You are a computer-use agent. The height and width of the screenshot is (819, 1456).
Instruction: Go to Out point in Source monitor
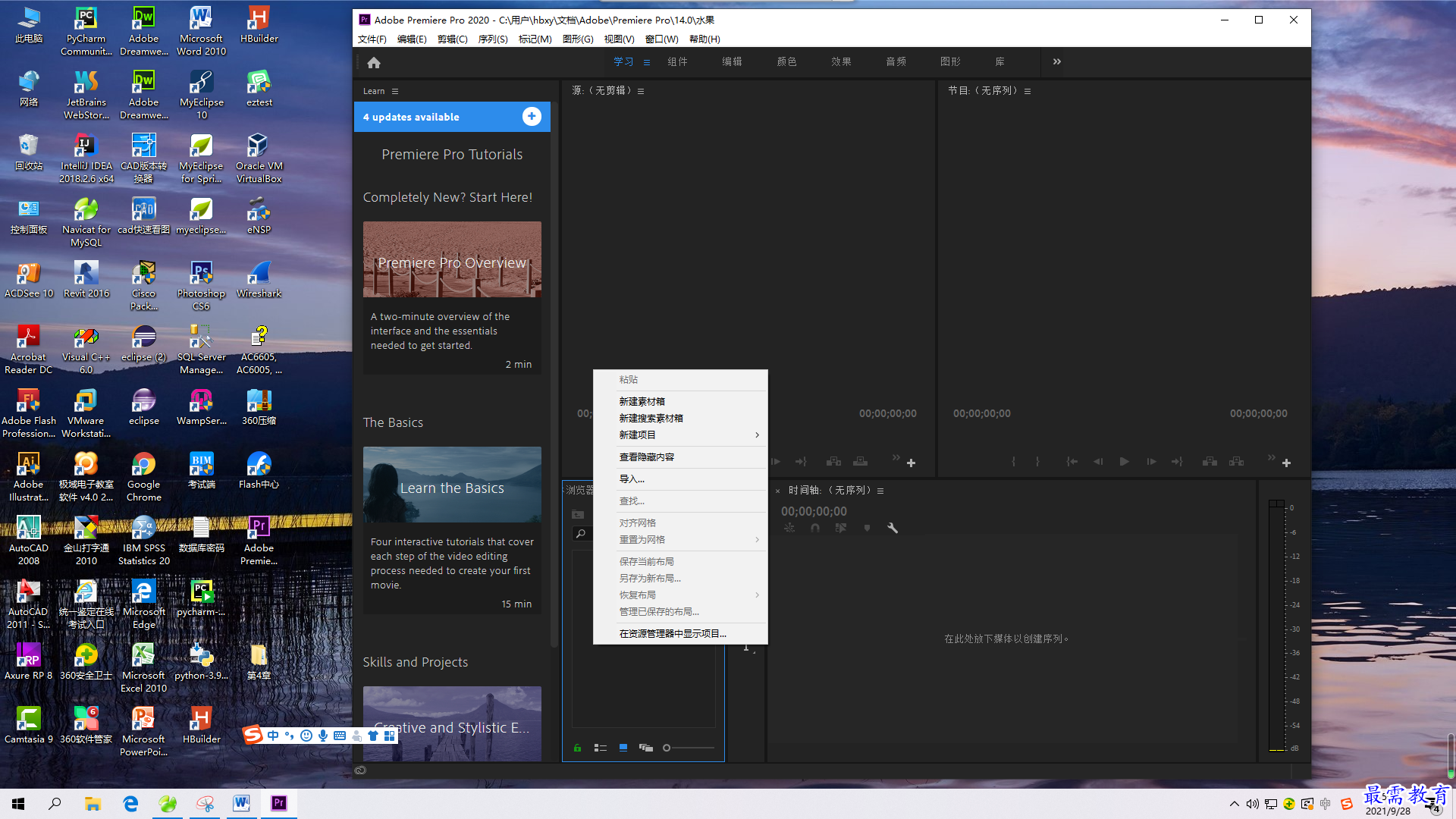(801, 462)
